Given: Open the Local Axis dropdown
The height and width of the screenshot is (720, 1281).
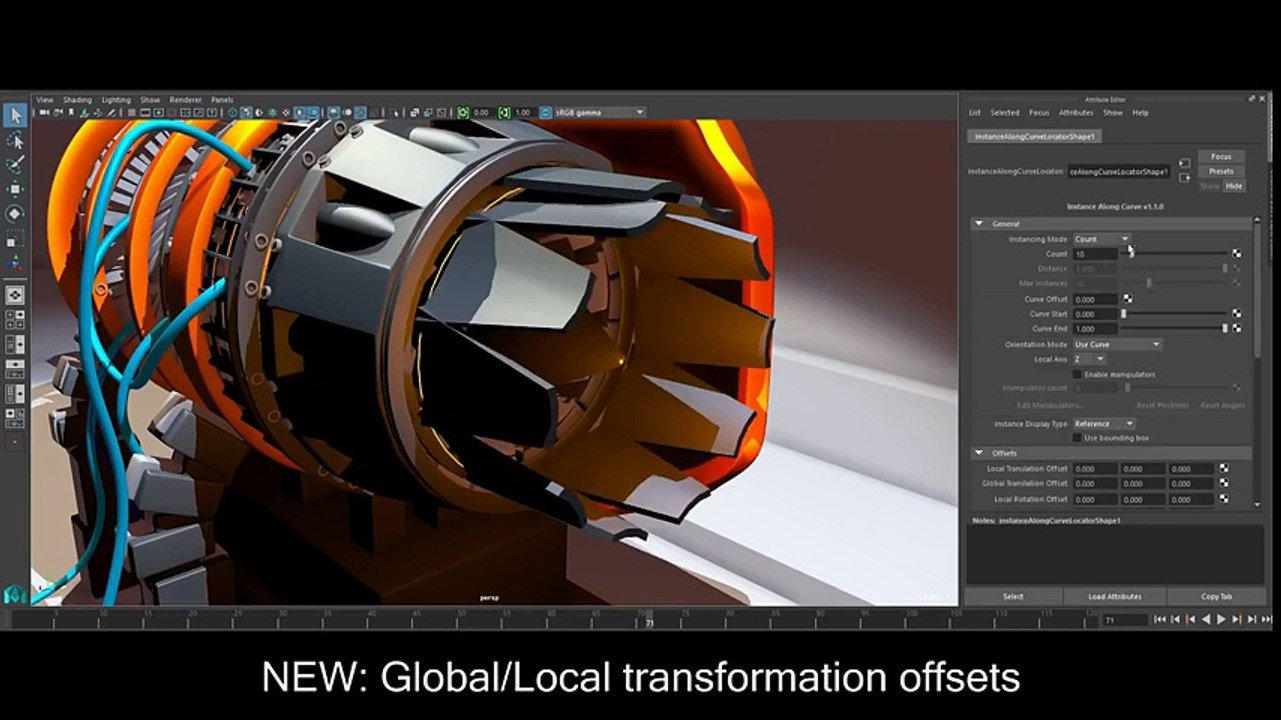Looking at the screenshot, I should click(x=1089, y=359).
